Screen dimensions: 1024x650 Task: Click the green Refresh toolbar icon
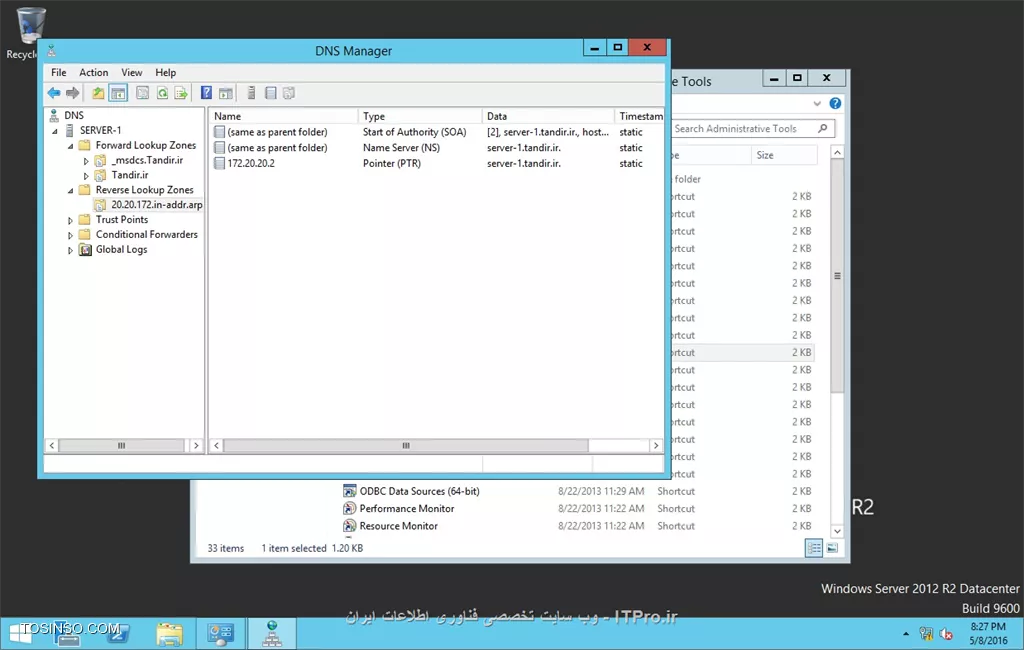162,93
